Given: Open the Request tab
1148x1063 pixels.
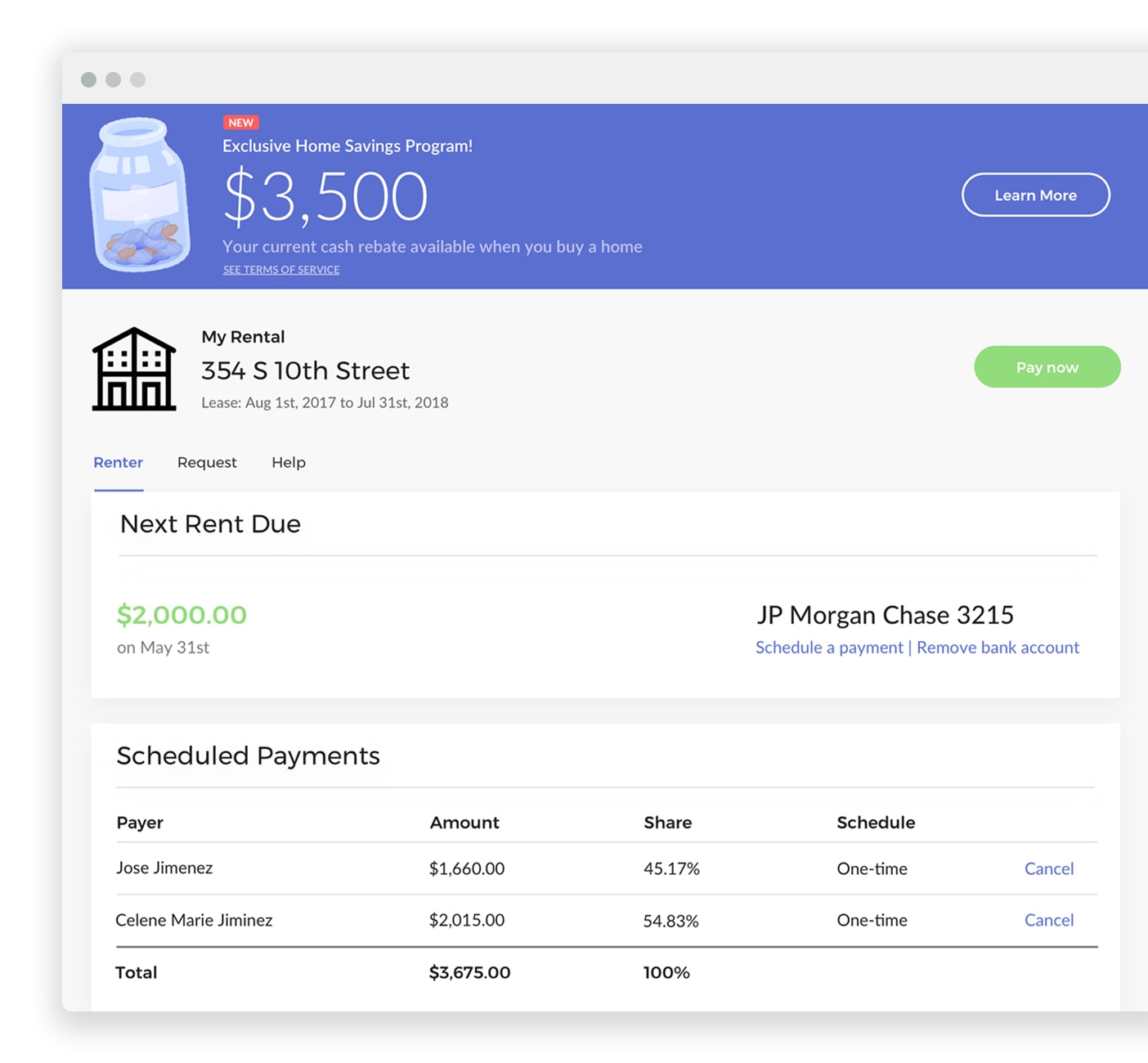Looking at the screenshot, I should coord(207,463).
